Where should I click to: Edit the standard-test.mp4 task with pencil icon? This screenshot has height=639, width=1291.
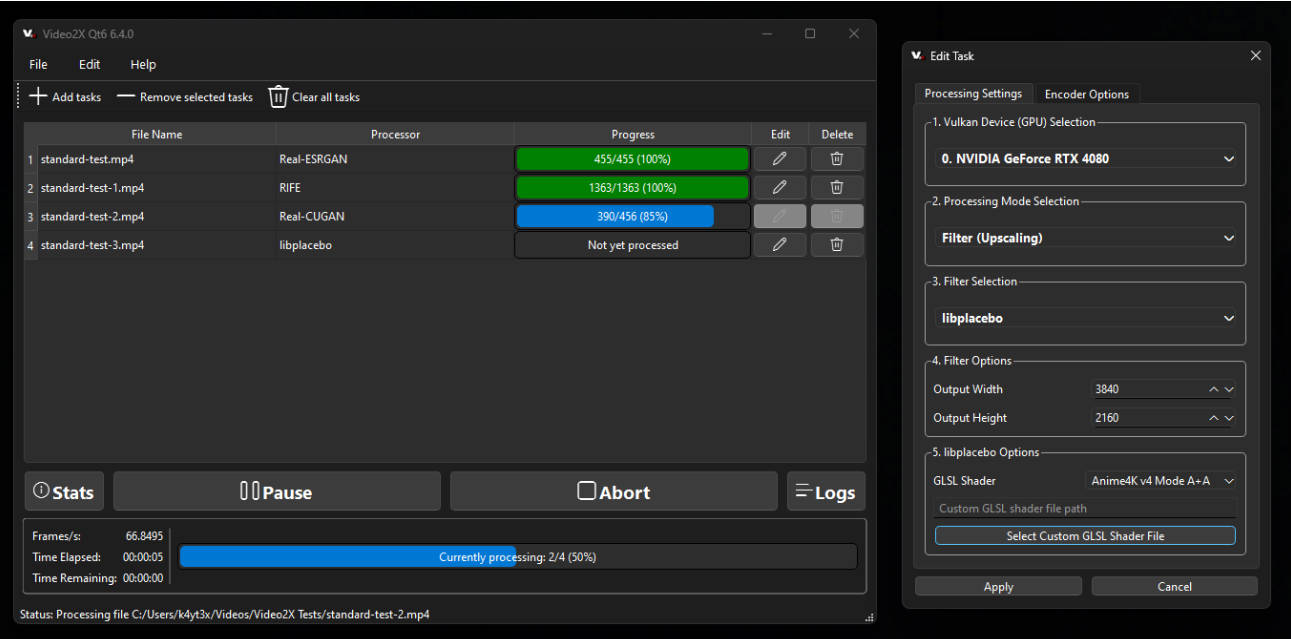pyautogui.click(x=780, y=159)
